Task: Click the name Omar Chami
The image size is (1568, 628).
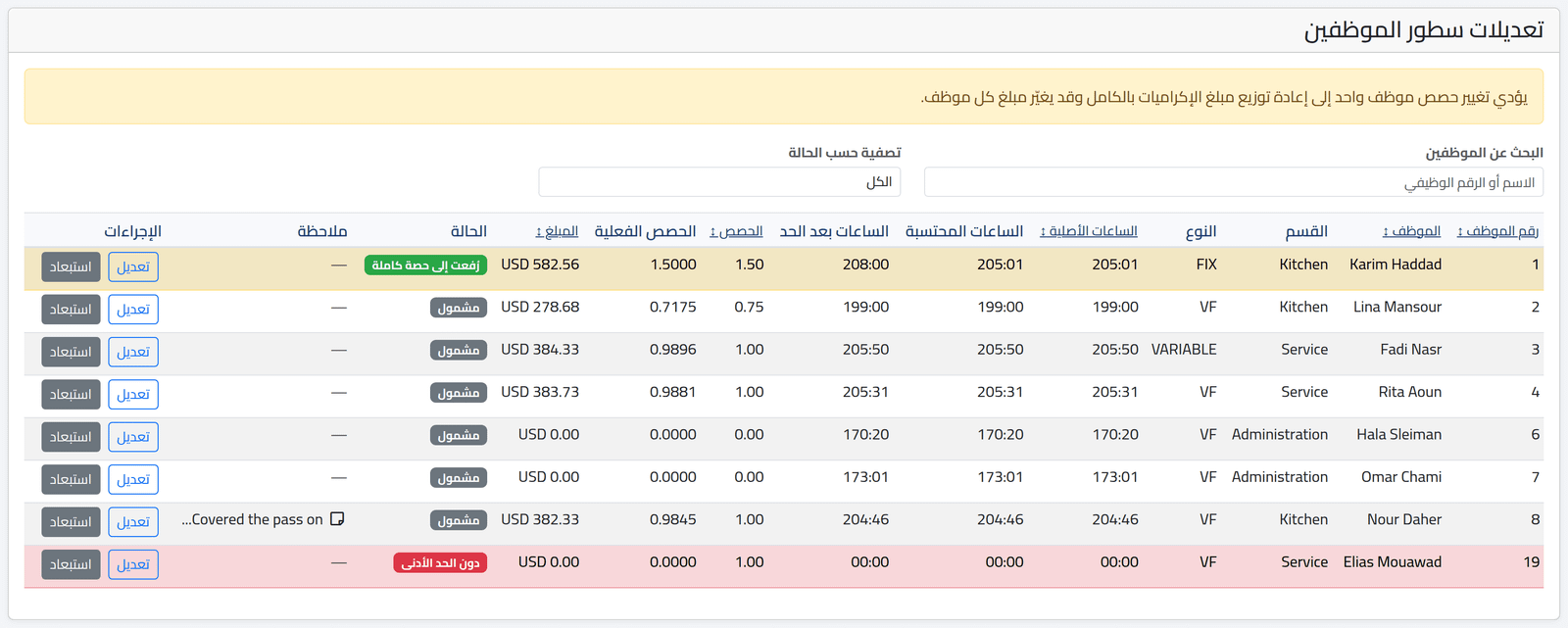Action: (x=1401, y=477)
